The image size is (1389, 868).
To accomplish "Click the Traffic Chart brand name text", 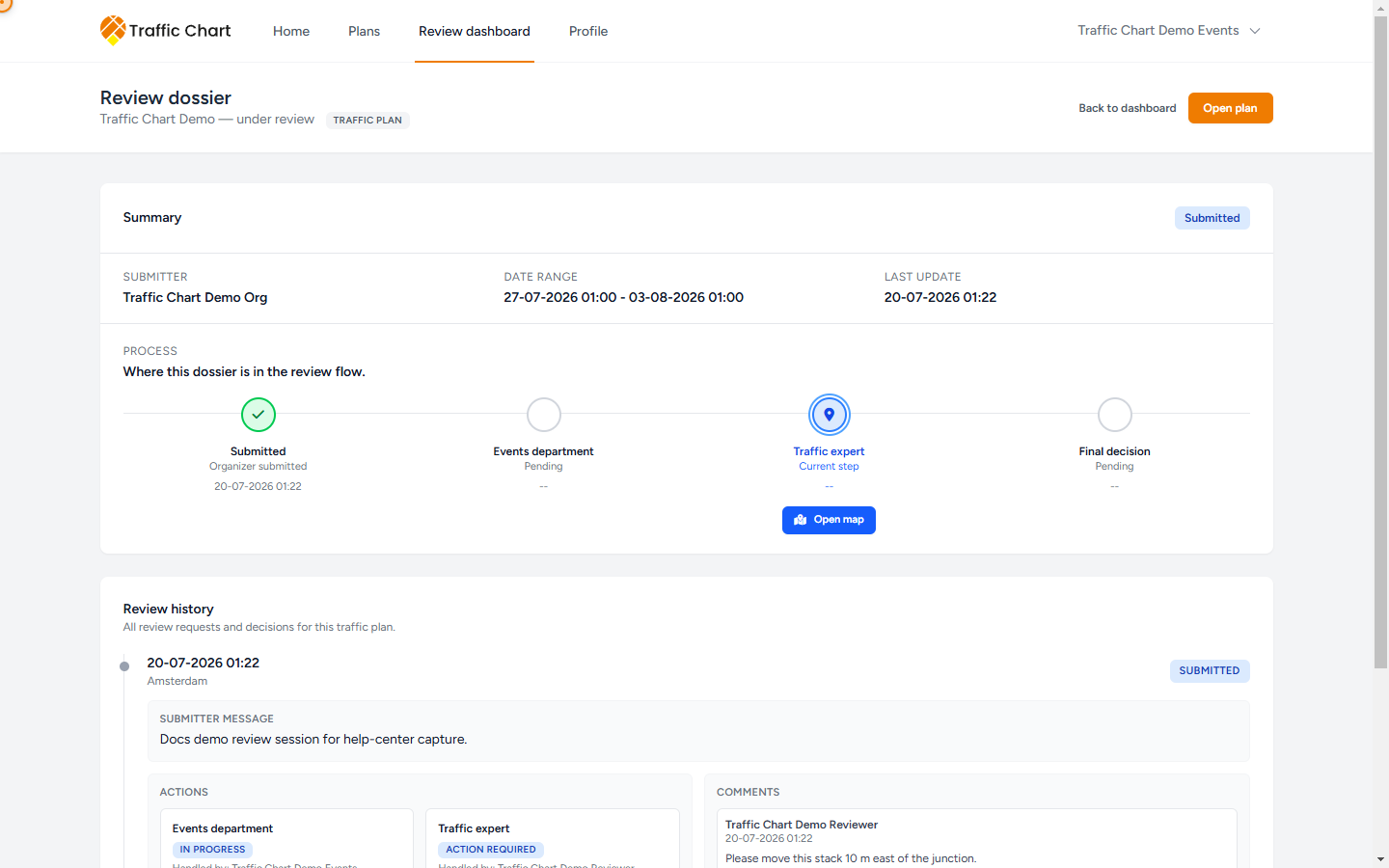I will pyautogui.click(x=180, y=31).
